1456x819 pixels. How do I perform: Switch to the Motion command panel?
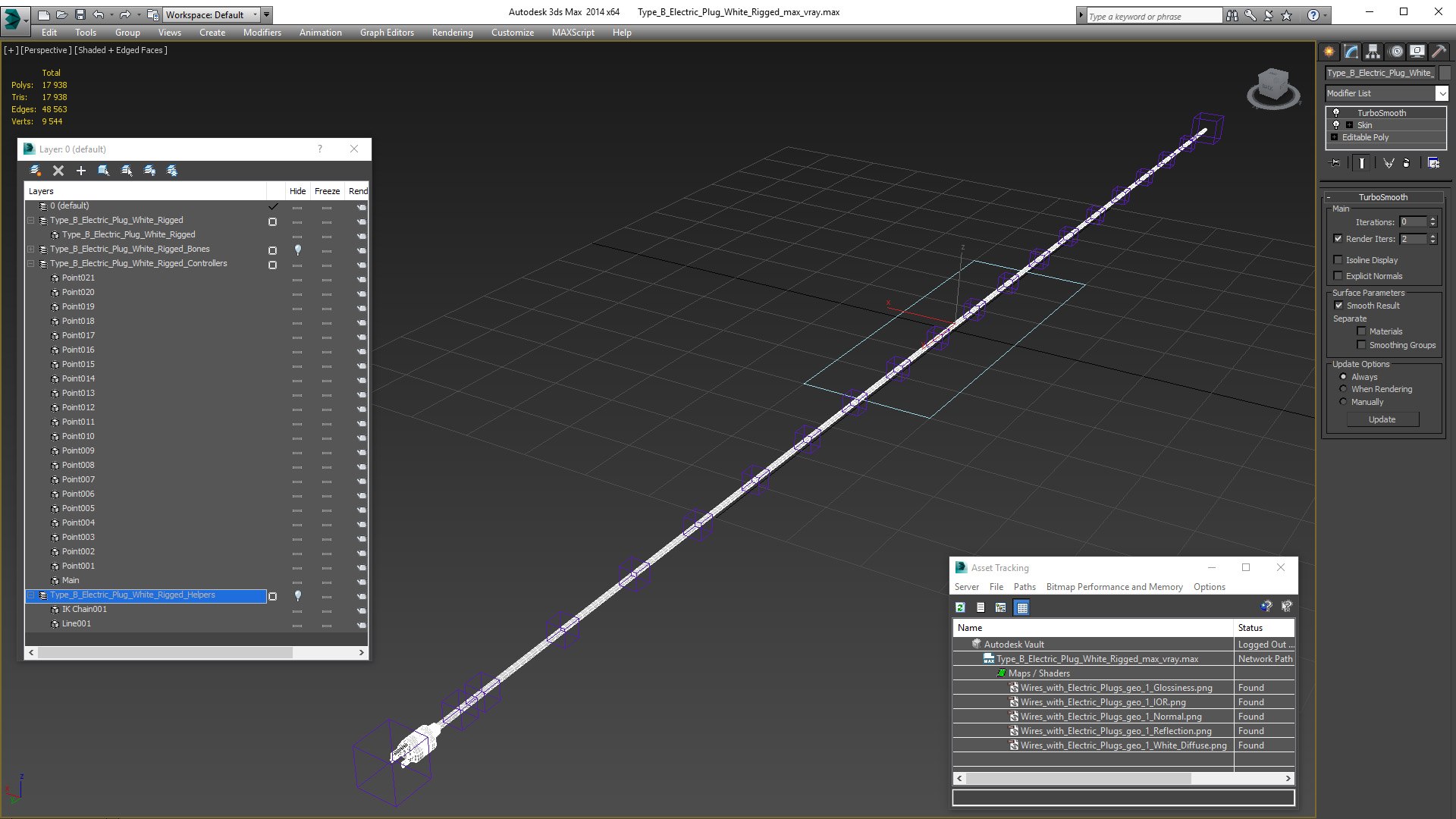tap(1395, 52)
